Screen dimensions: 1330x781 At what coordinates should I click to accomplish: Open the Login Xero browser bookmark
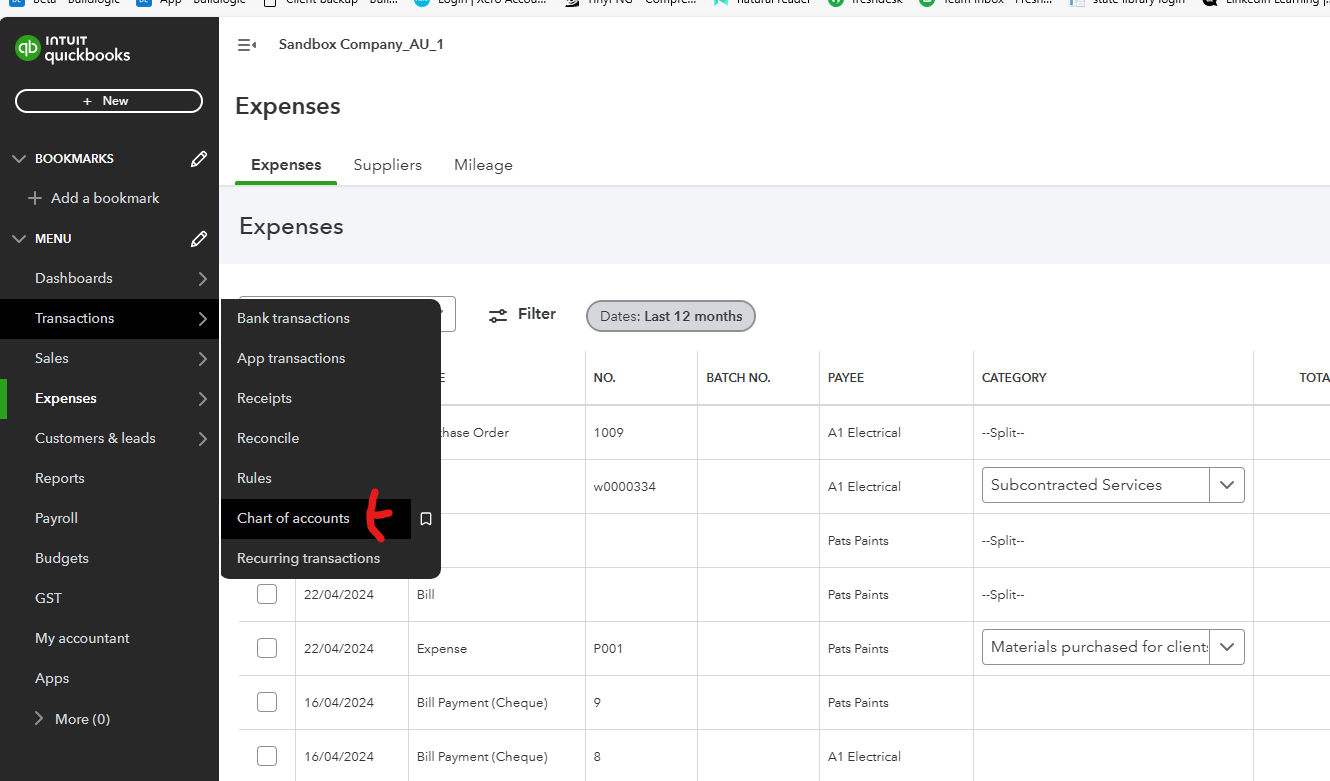[480, 2]
